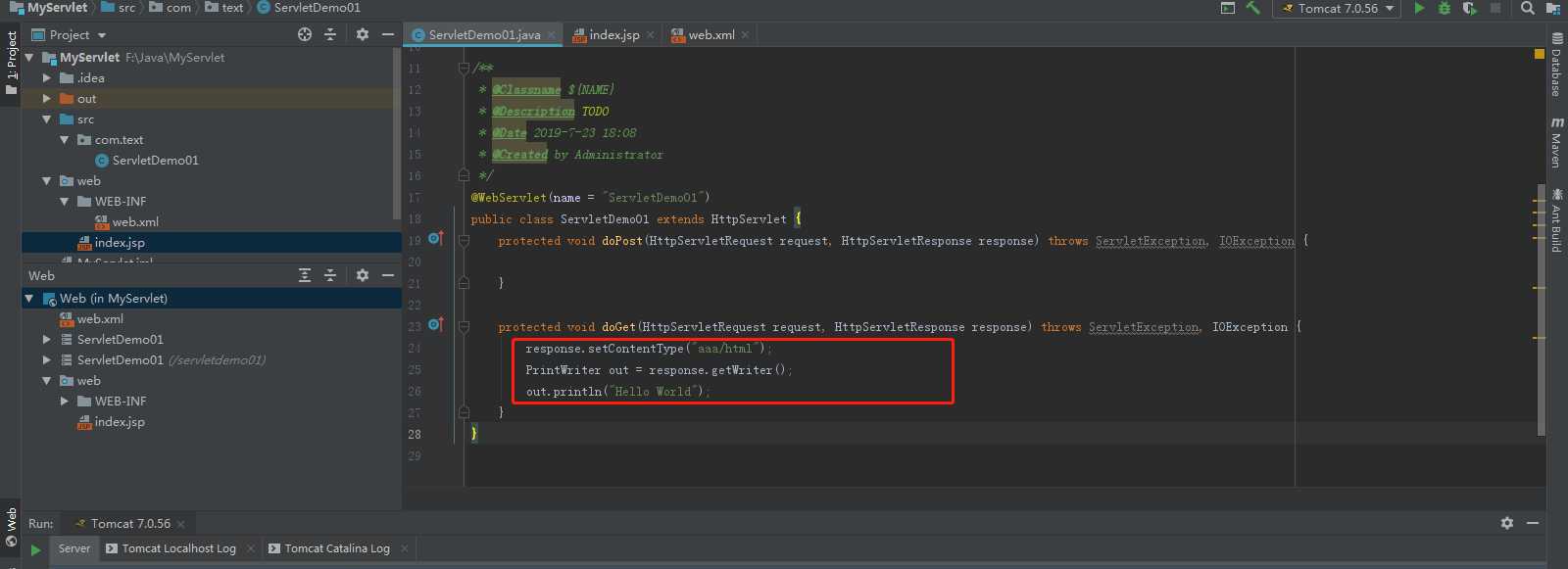1568x569 pixels.
Task: Click doPost override gutter icon on line 19
Action: pos(436,239)
